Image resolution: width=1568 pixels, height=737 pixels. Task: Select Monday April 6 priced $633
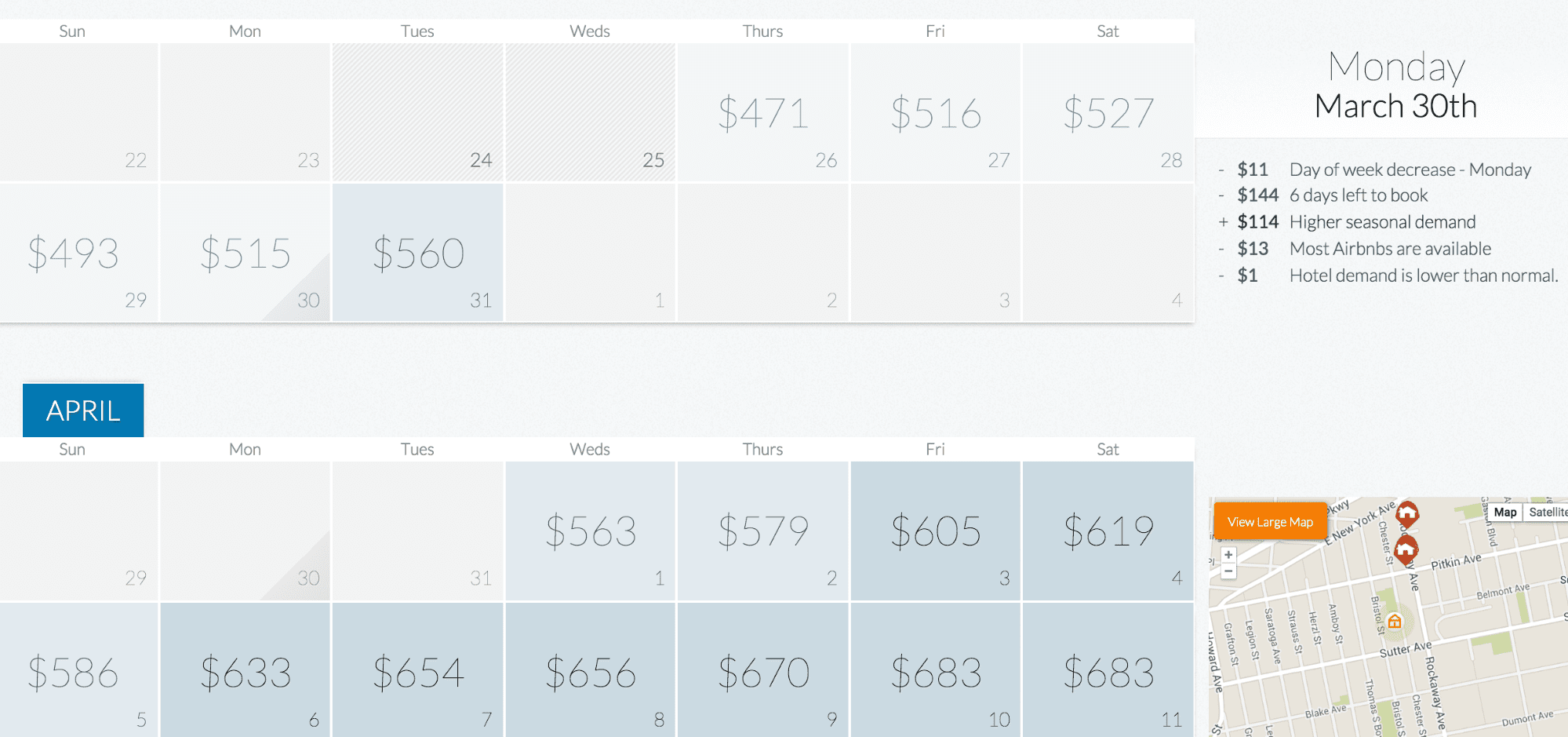pyautogui.click(x=246, y=671)
